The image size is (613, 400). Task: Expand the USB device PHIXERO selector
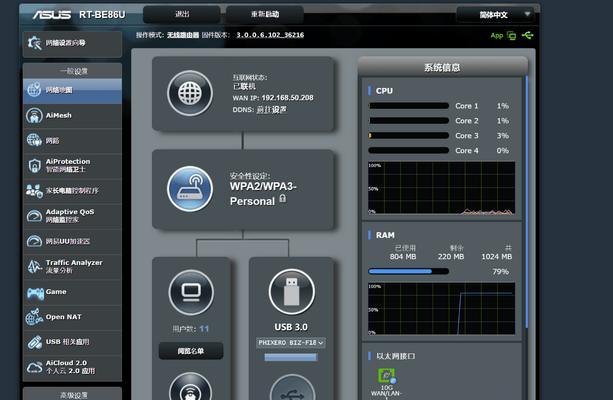(x=291, y=343)
